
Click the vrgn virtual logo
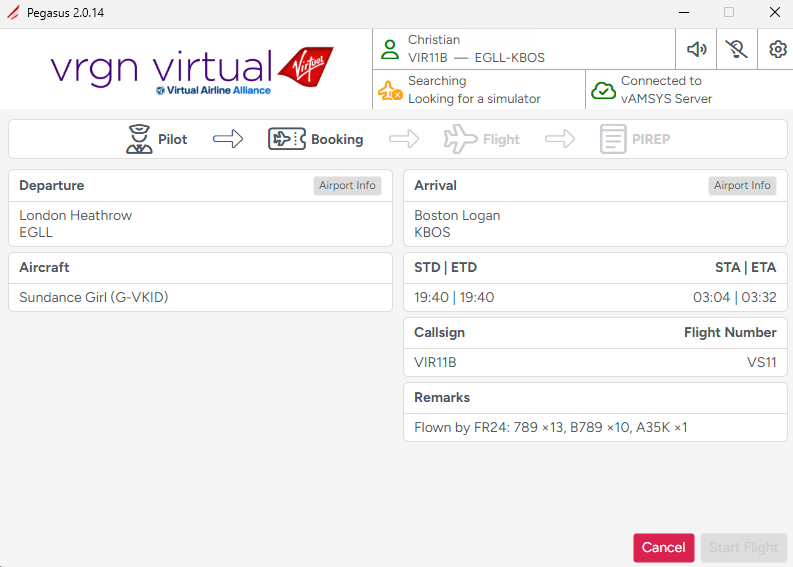click(192, 70)
